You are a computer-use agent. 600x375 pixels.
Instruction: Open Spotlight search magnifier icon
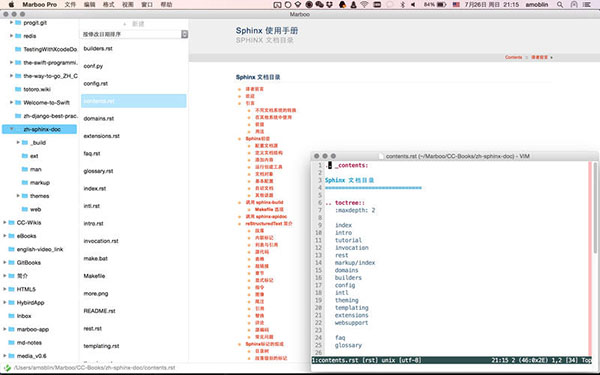pos(560,5)
